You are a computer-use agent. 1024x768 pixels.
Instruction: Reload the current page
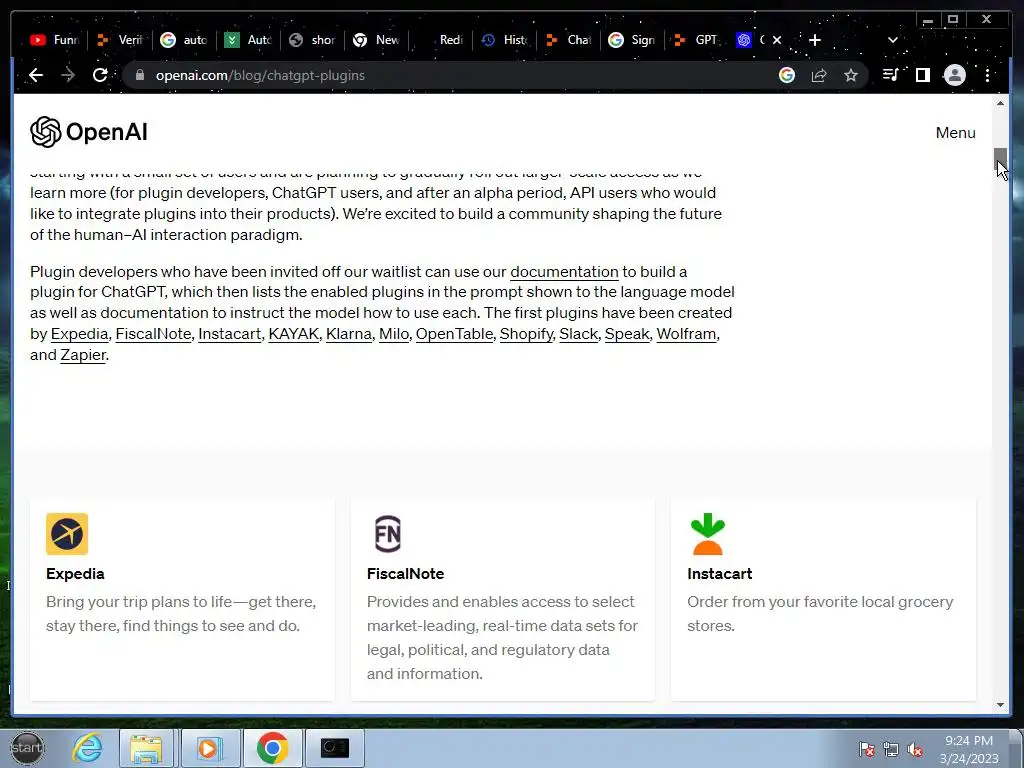[100, 75]
